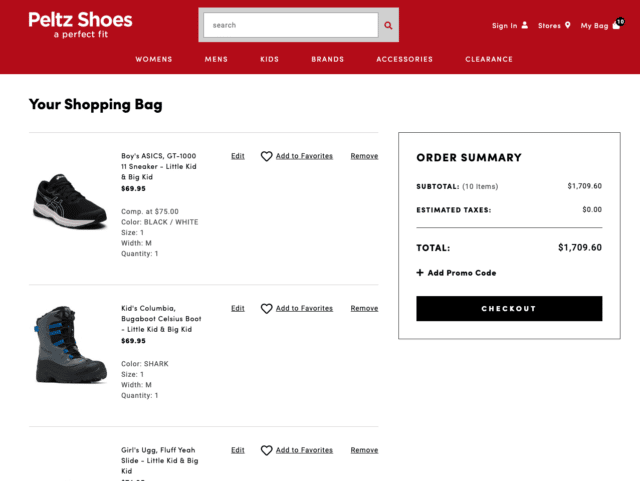Screen dimensions: 640x481
Task: Click heart icon for Ugg slide
Action: tap(267, 450)
